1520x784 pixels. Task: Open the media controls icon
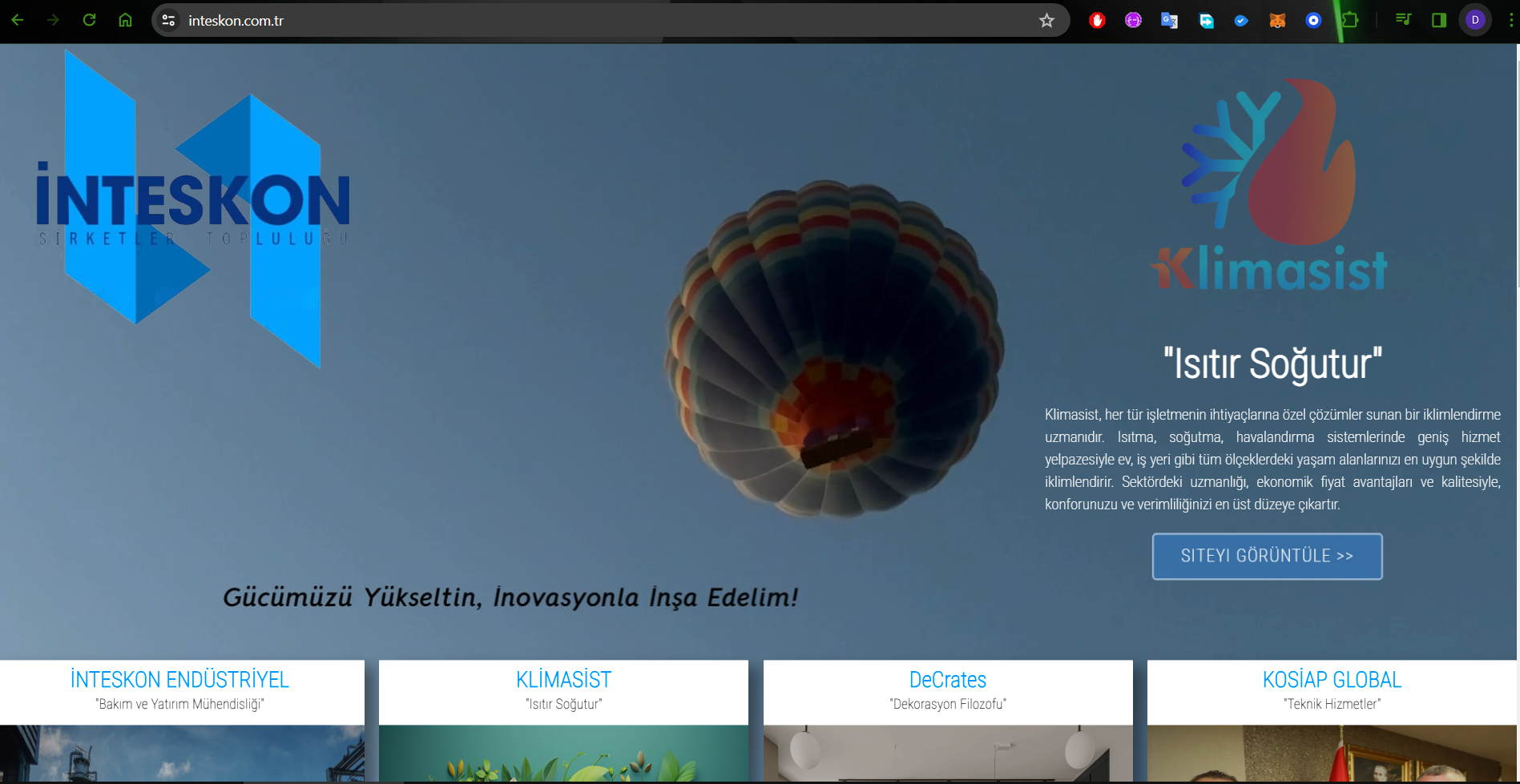point(1403,20)
